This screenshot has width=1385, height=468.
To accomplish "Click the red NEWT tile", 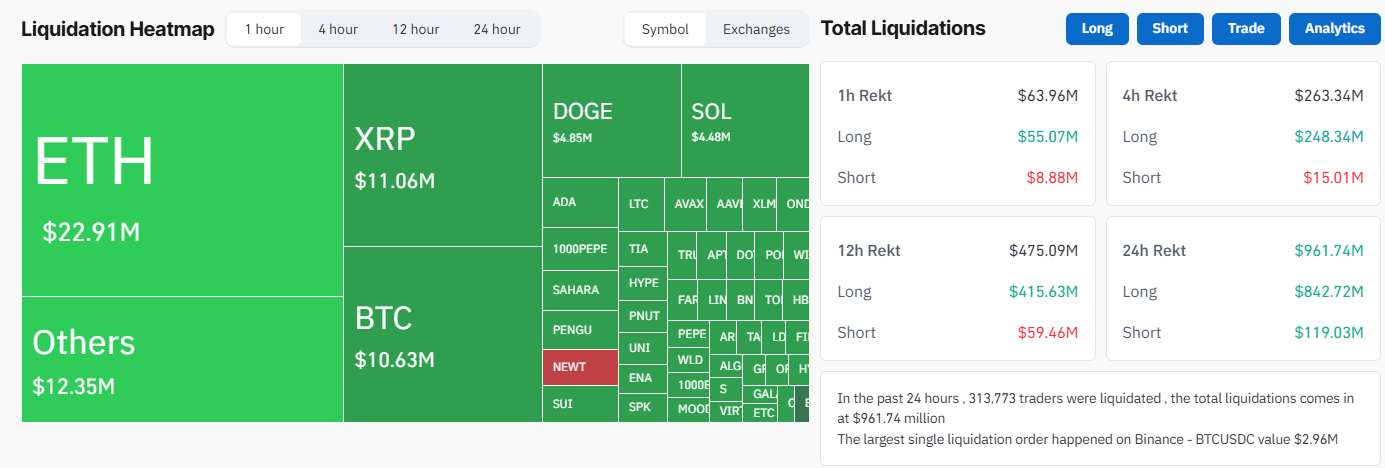I will [580, 367].
